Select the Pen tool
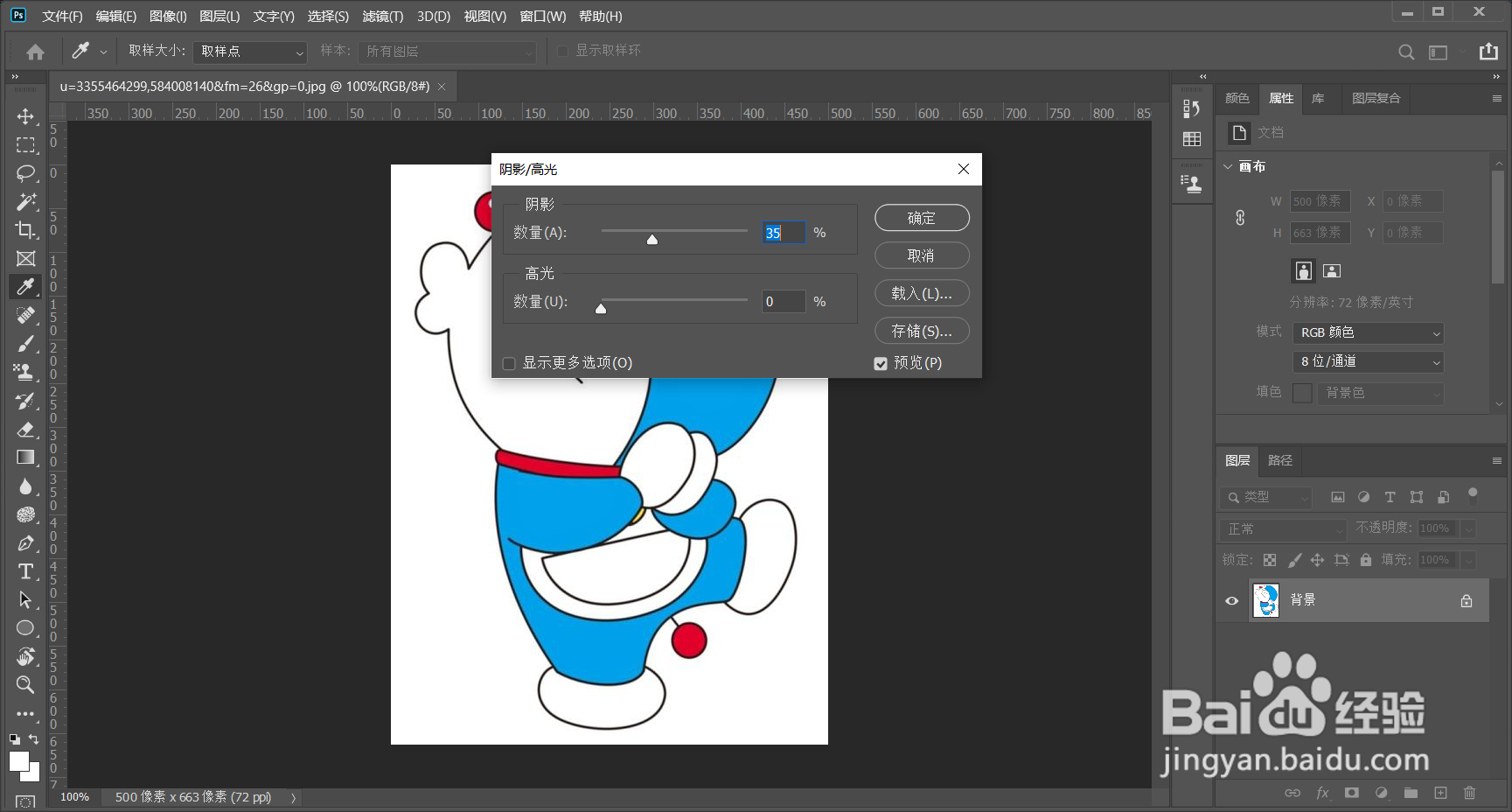The image size is (1512, 812). click(x=25, y=542)
